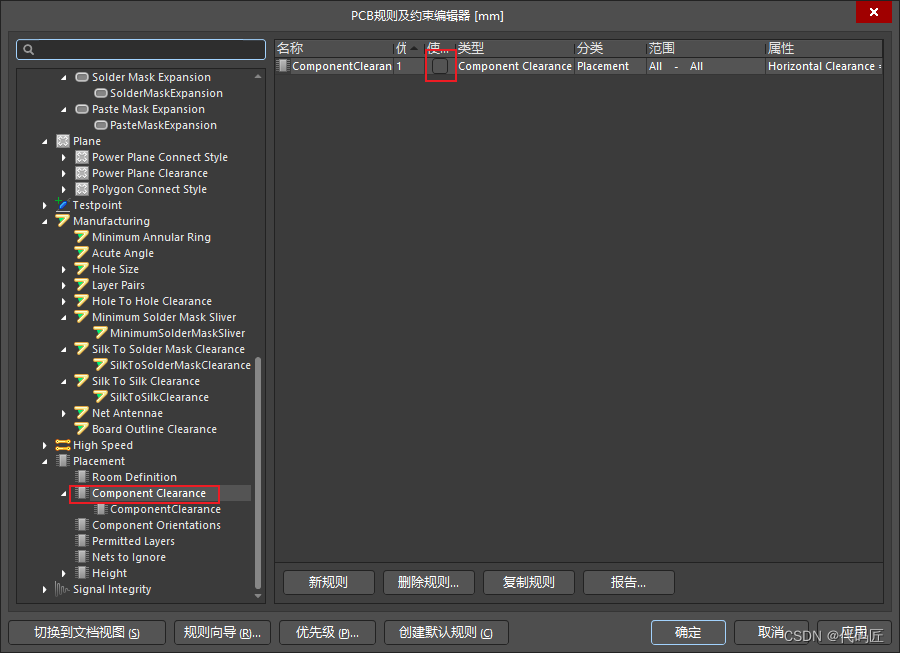Sort by the 优 priority column header
The image size is (900, 653).
(x=409, y=48)
